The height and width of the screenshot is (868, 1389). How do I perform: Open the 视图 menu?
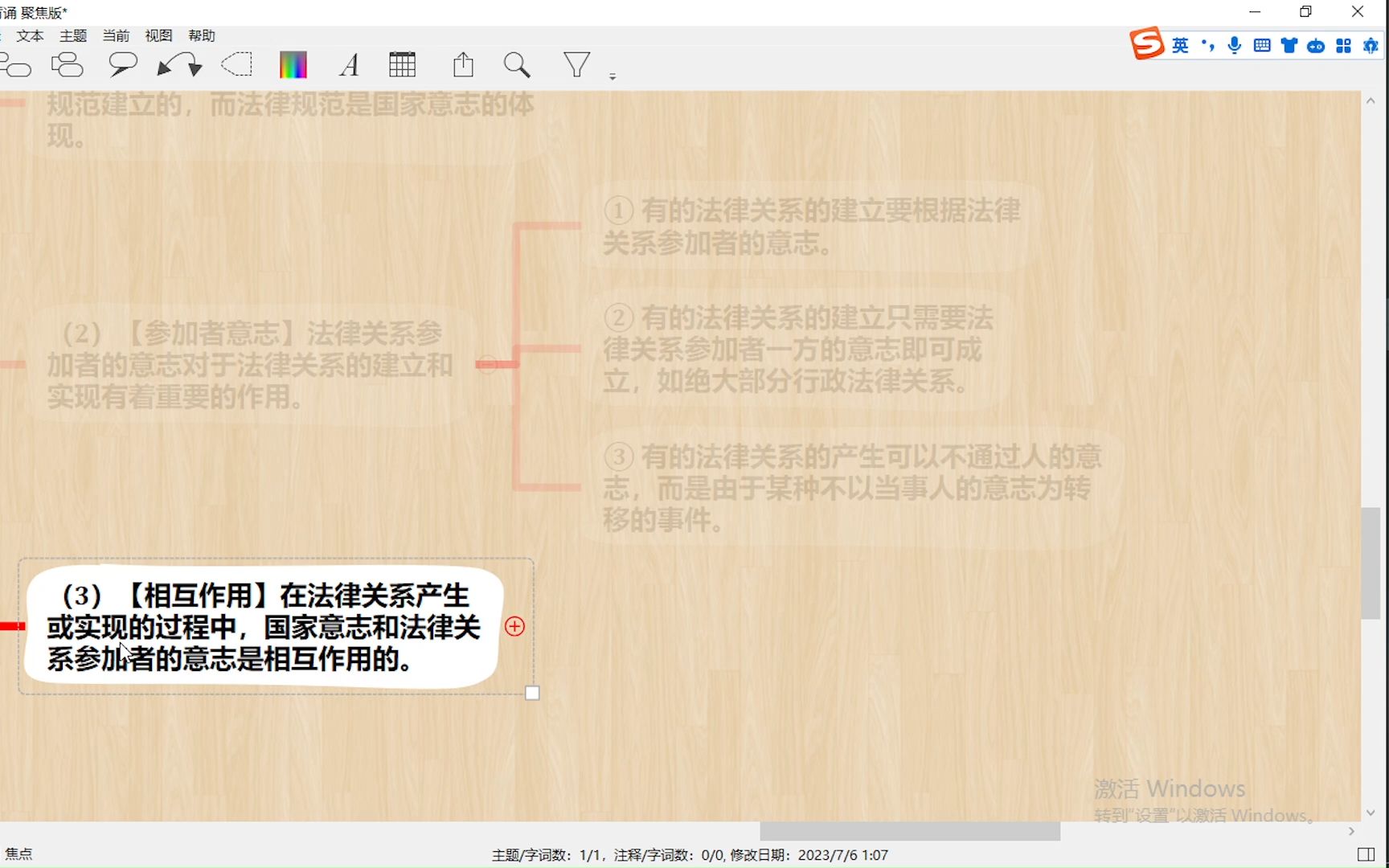(158, 35)
